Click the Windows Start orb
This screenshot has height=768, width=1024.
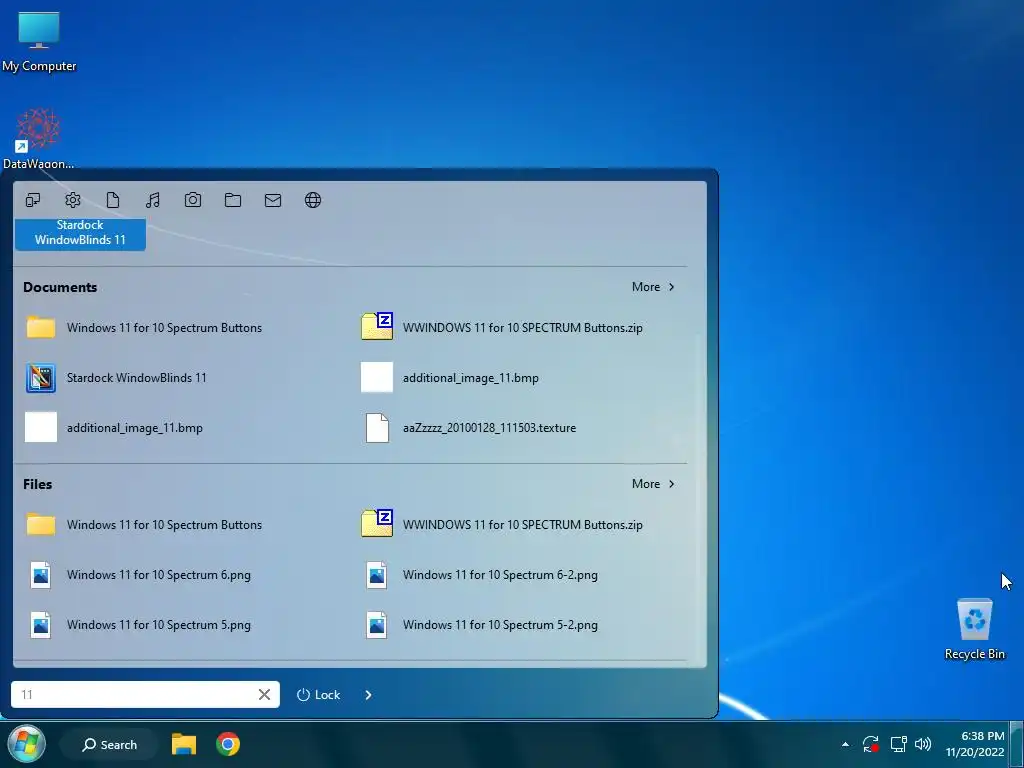tap(26, 743)
